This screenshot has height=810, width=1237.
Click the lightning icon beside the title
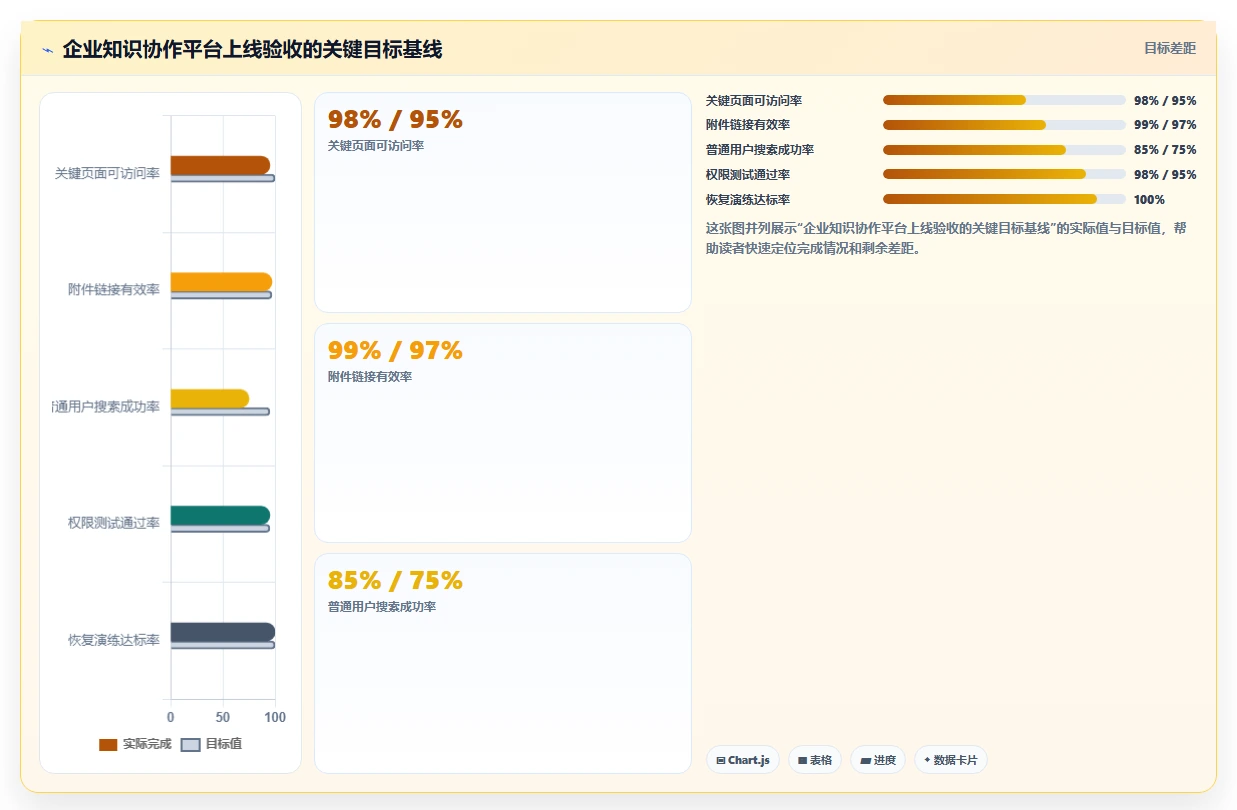tap(47, 50)
